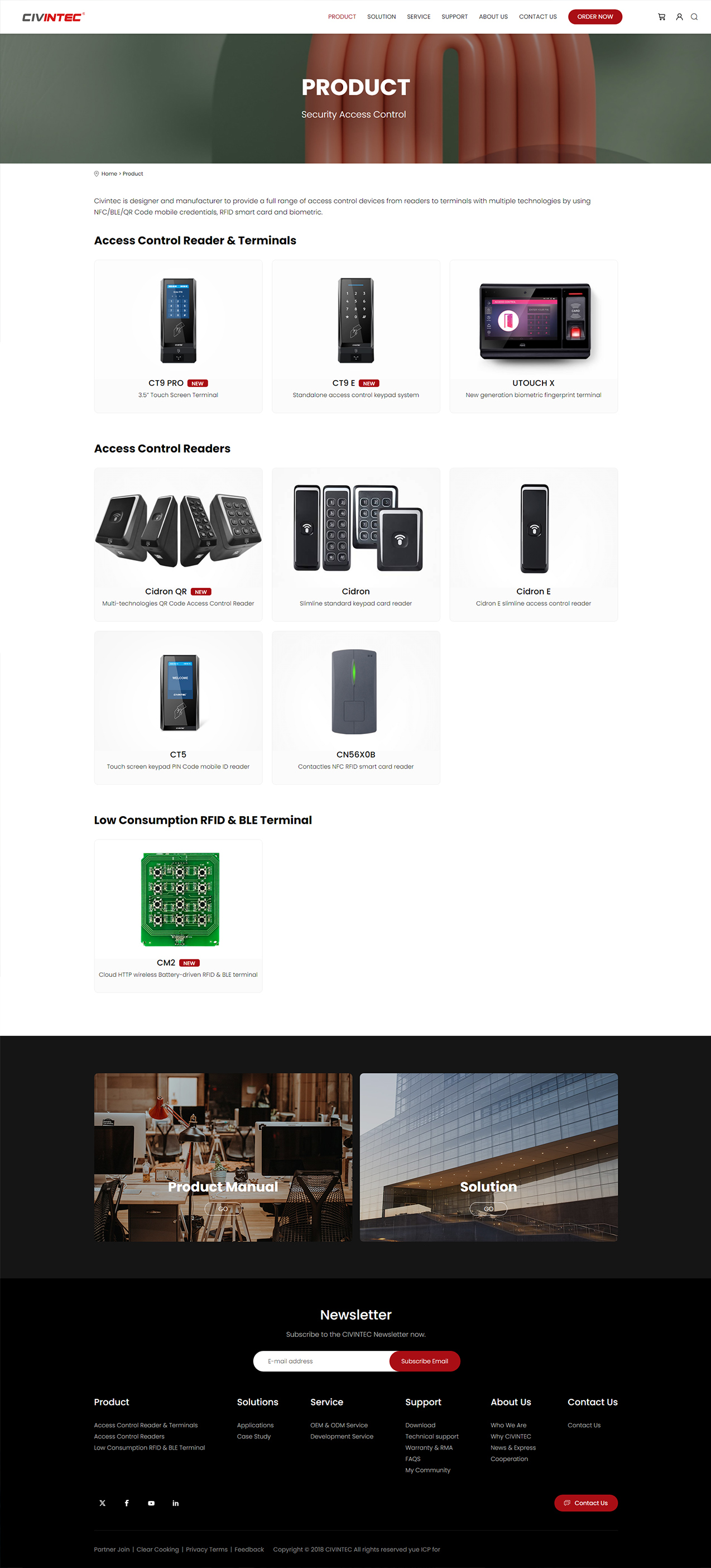Open the shopping cart icon
Screen dimensions: 711x1568
pyautogui.click(x=662, y=17)
